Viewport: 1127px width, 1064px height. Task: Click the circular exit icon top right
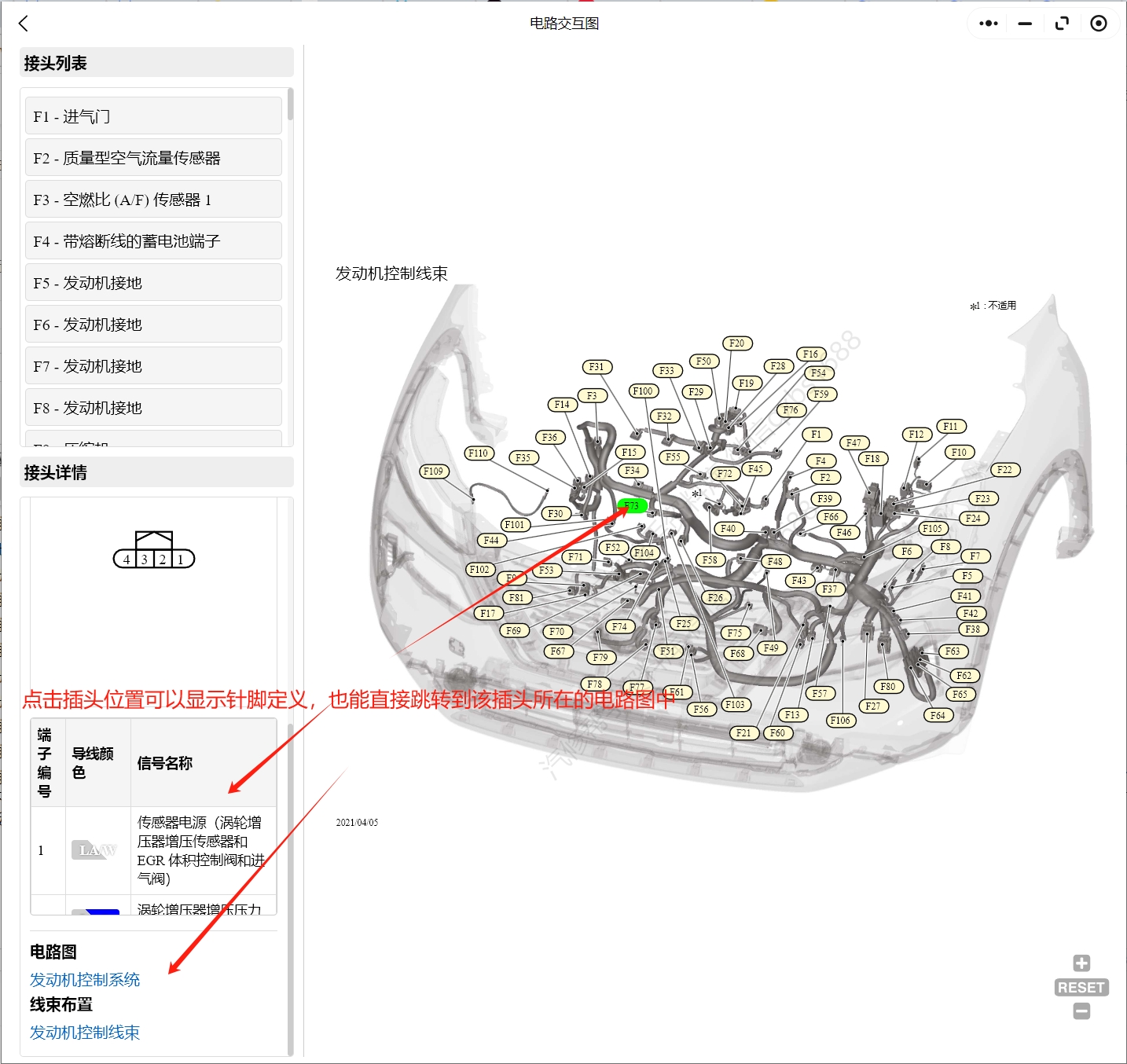pos(1099,24)
